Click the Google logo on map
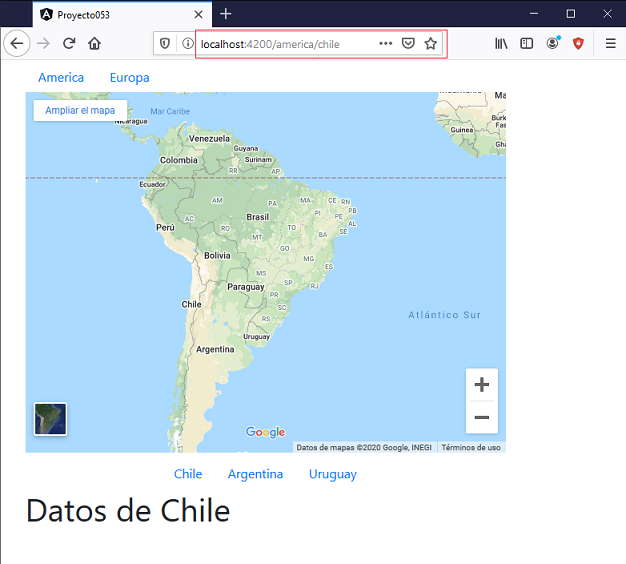626x564 pixels. pos(265,432)
